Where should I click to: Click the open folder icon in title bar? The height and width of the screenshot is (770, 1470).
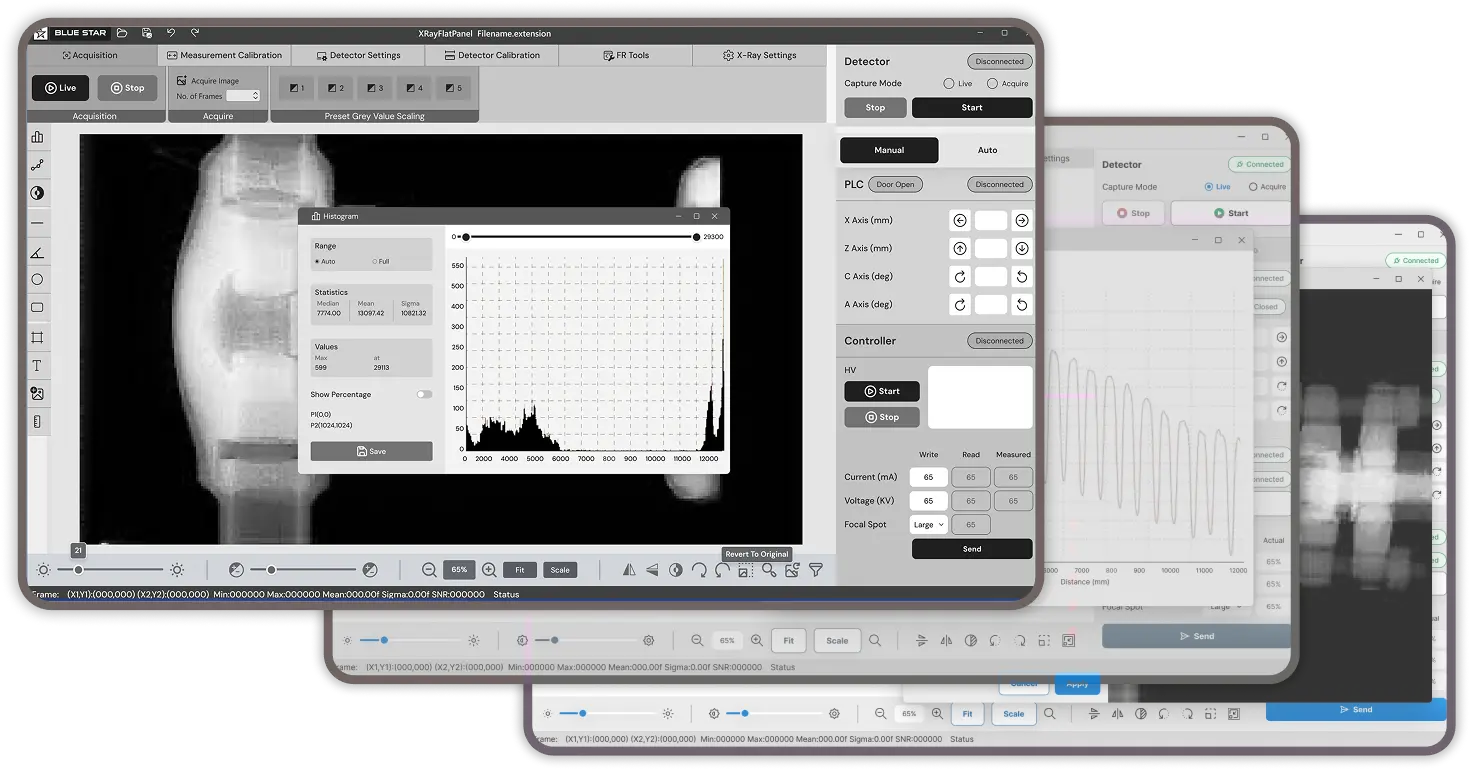(x=122, y=33)
